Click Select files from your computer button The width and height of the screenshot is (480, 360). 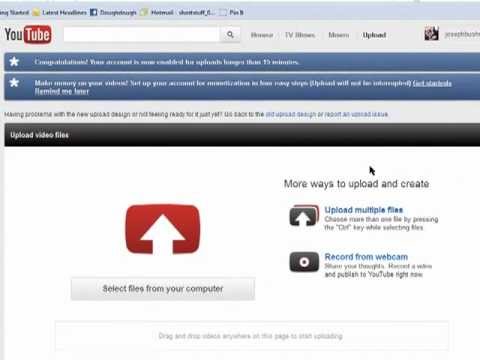[163, 289]
